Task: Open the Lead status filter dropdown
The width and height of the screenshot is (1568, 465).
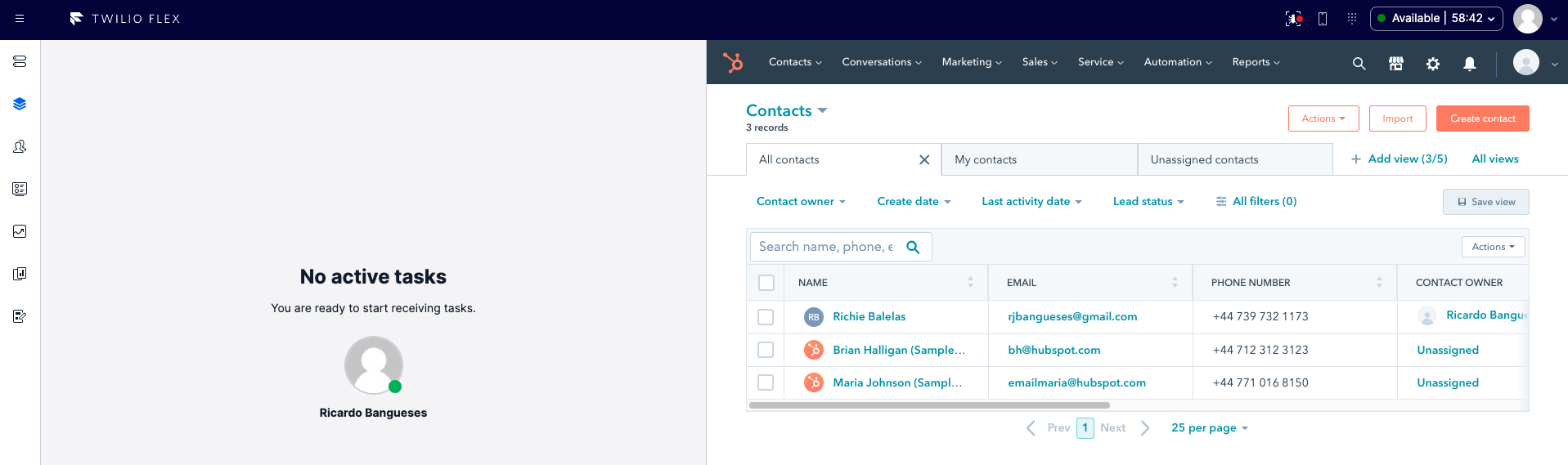Action: tap(1148, 201)
